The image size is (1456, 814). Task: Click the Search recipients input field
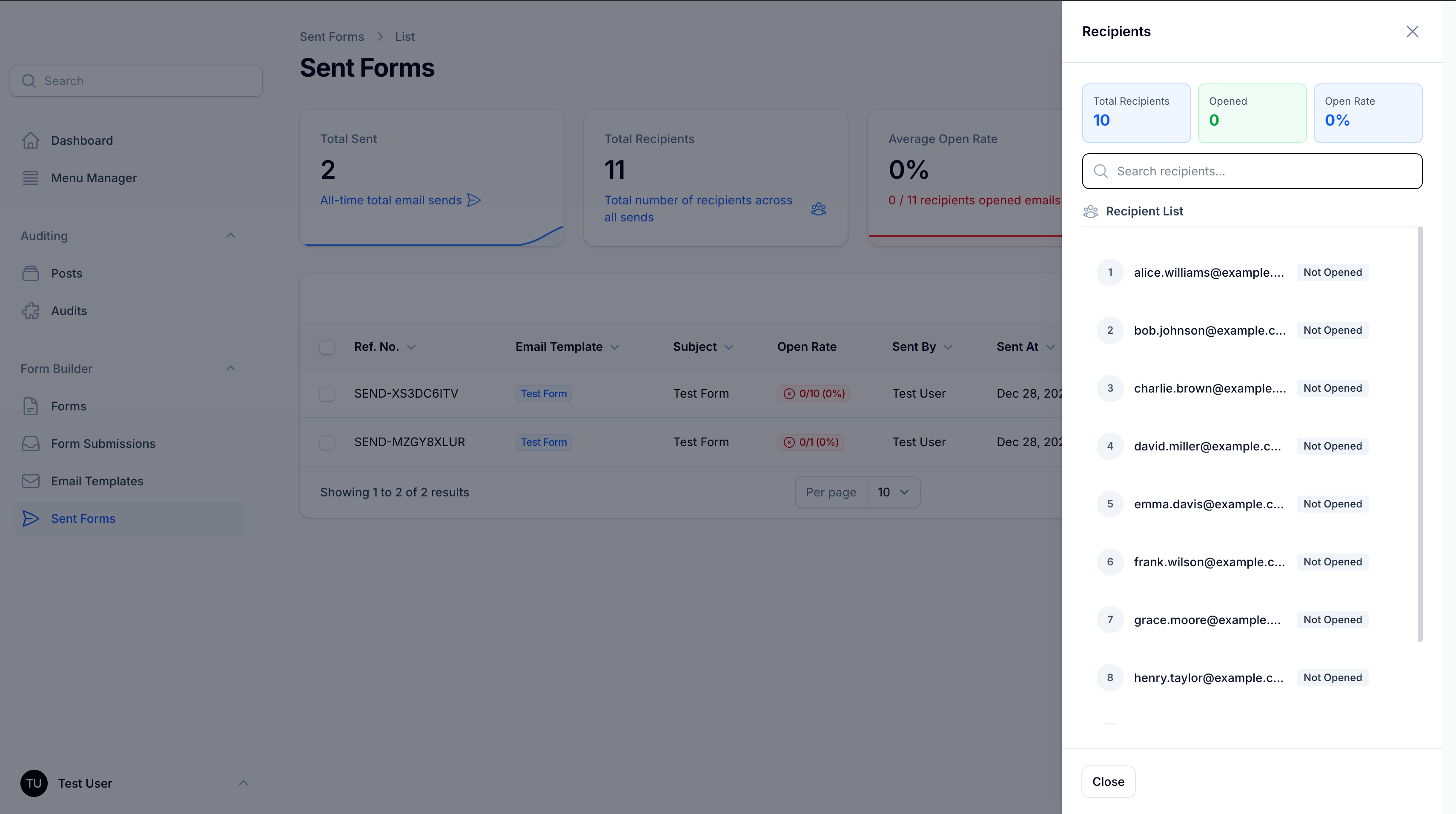point(1251,171)
